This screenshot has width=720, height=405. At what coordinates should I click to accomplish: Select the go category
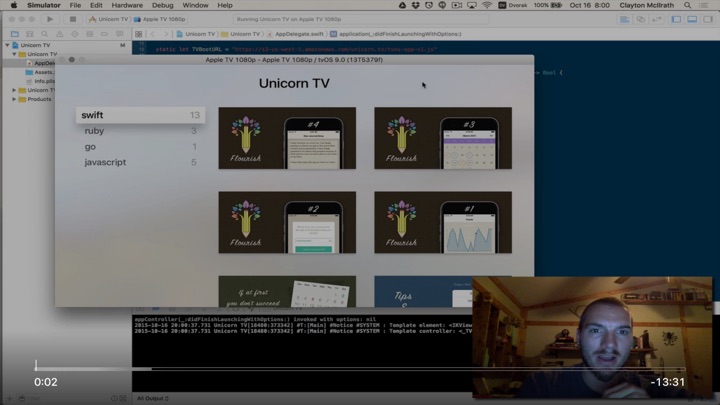point(141,146)
